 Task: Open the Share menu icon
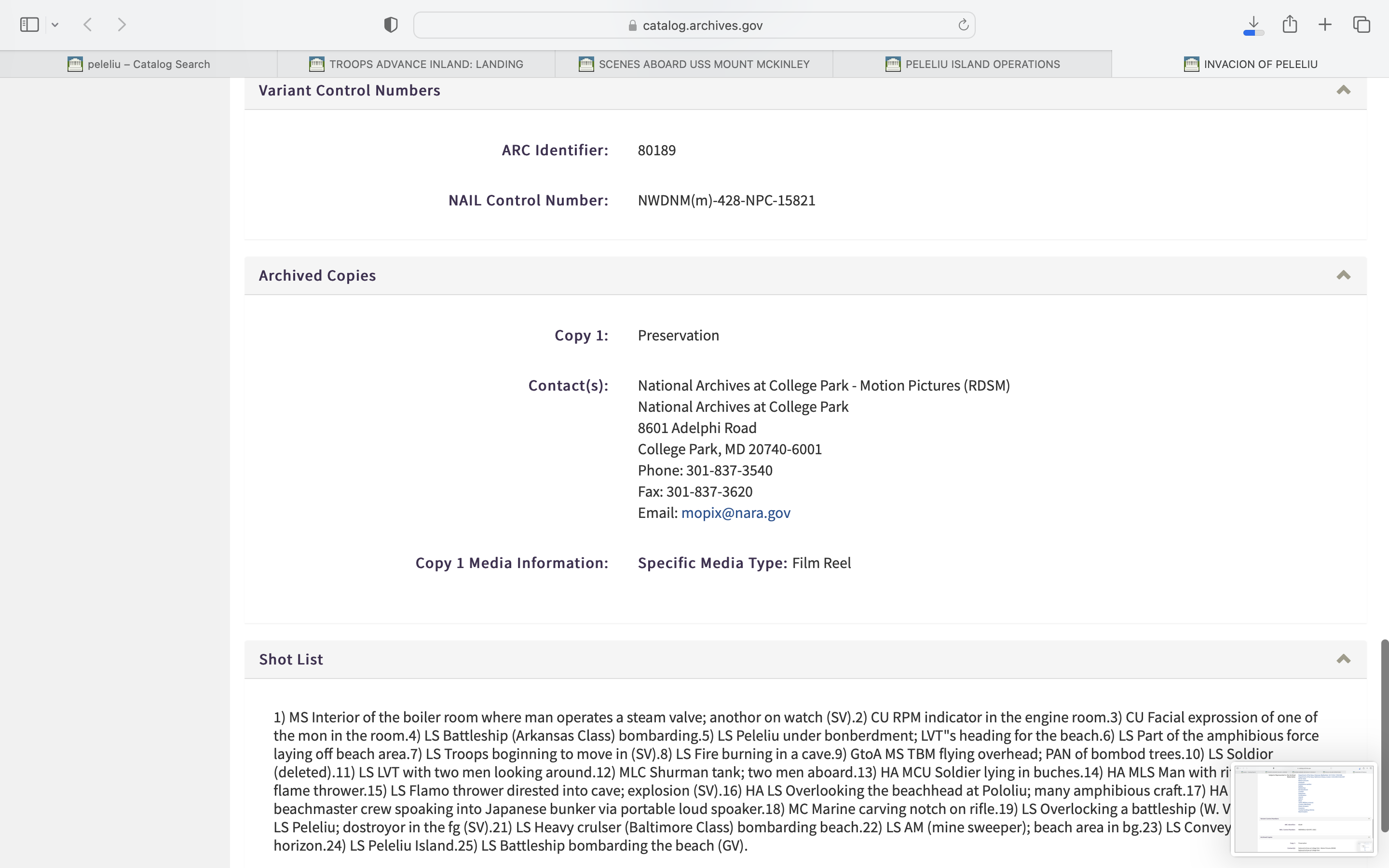pos(1290,25)
